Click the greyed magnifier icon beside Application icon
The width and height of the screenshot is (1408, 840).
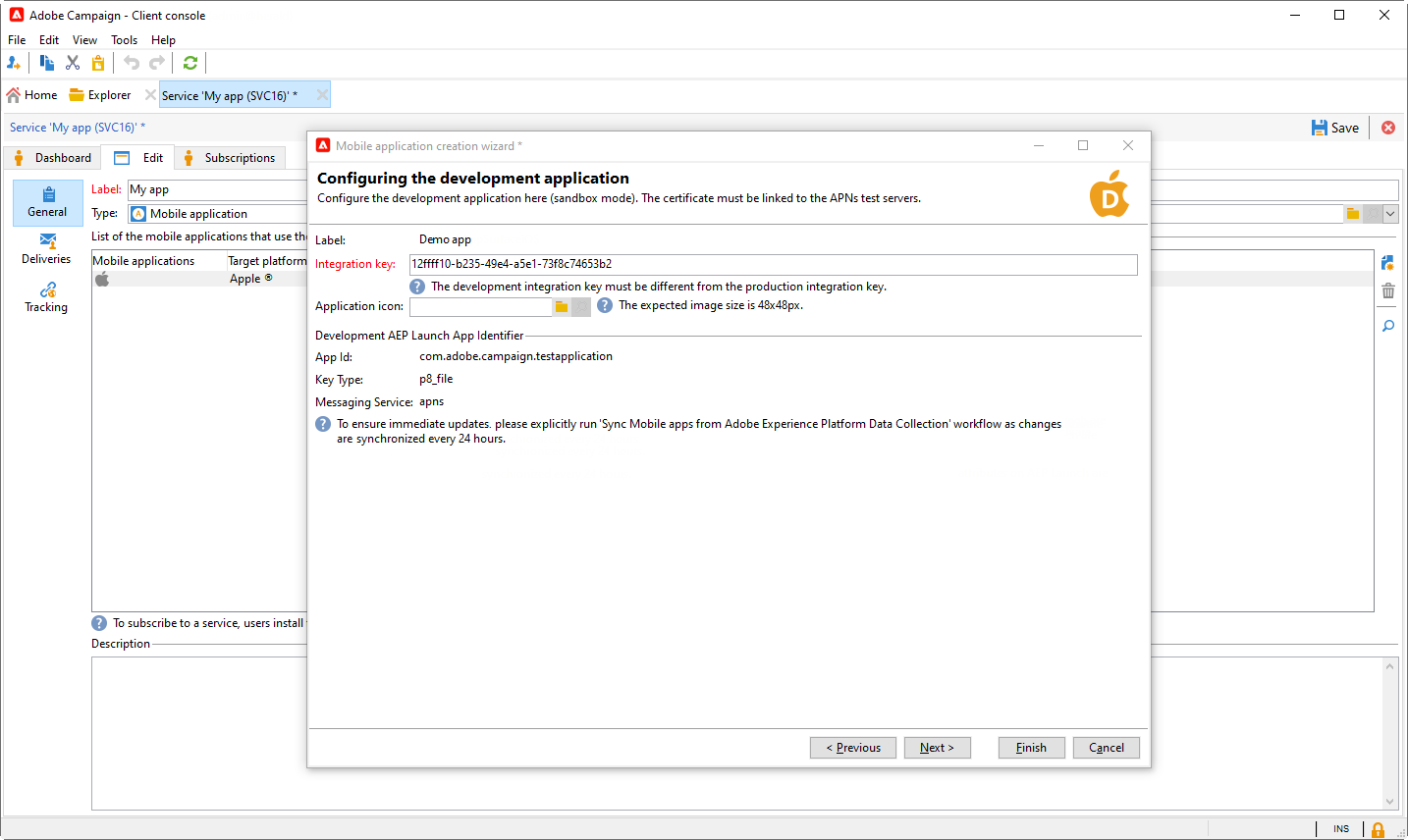tap(581, 307)
